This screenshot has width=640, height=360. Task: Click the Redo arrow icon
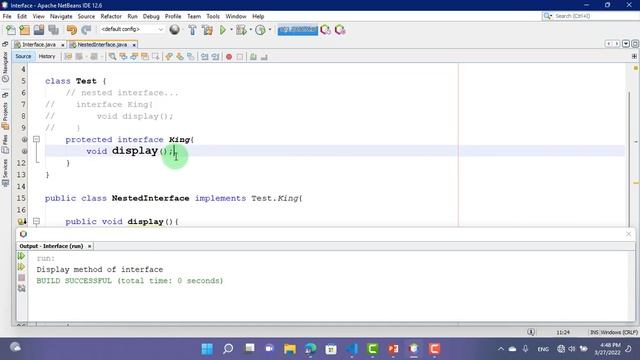tap(86, 30)
